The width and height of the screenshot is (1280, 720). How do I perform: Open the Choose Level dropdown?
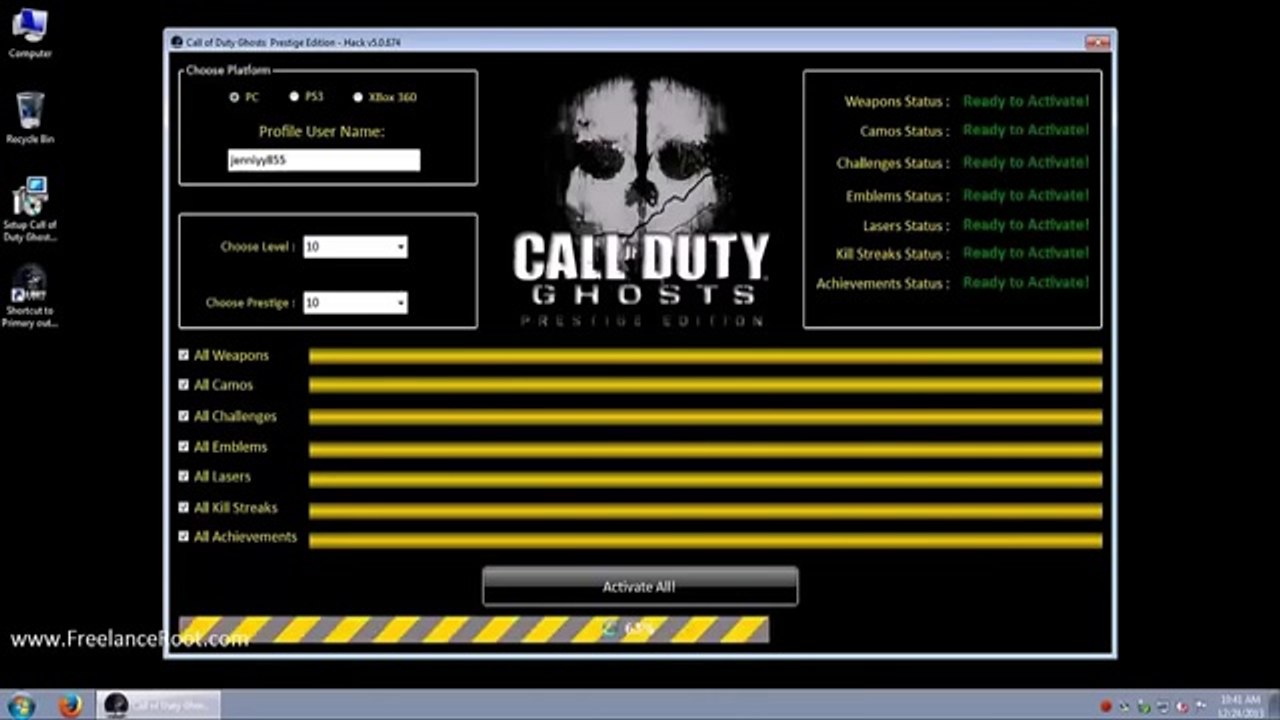pos(355,247)
